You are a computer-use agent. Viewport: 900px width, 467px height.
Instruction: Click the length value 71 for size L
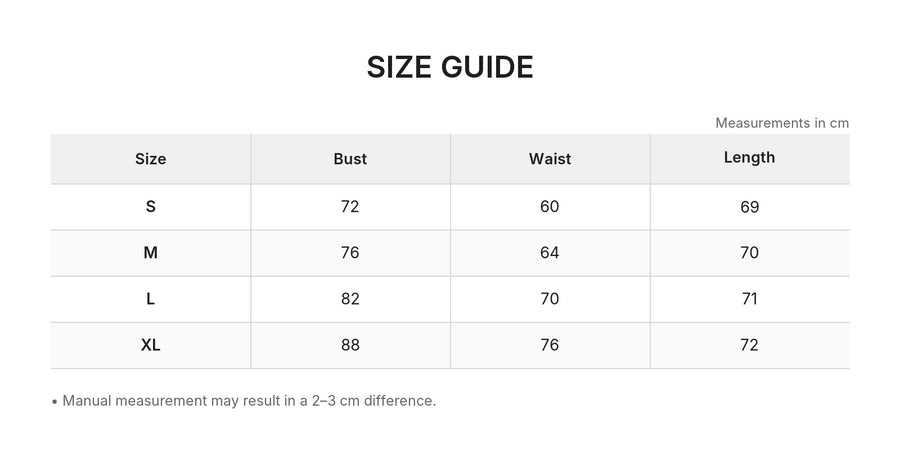coord(750,298)
